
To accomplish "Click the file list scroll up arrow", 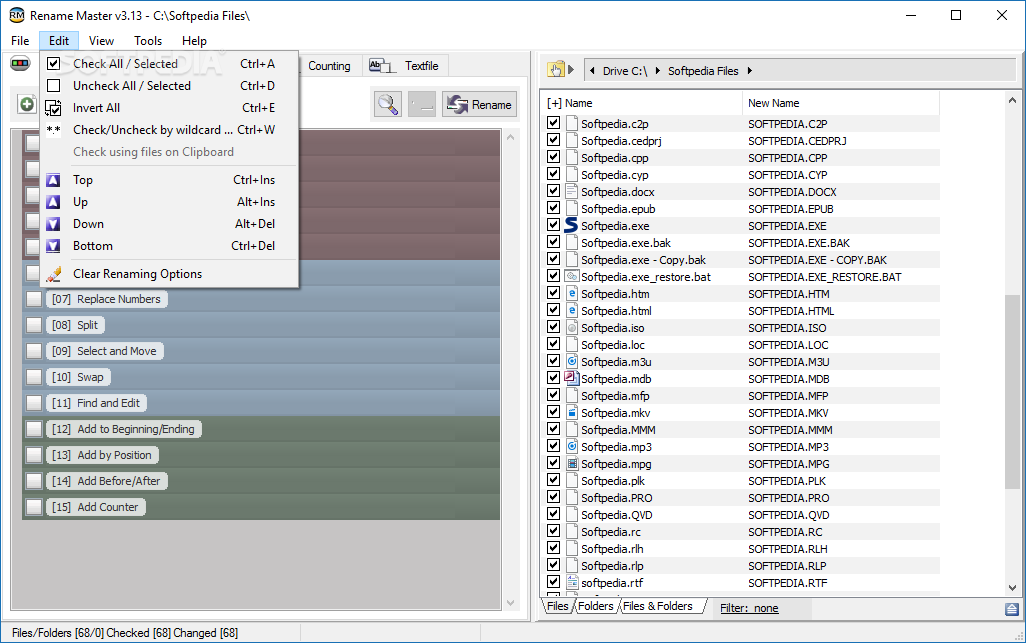I will [1012, 101].
